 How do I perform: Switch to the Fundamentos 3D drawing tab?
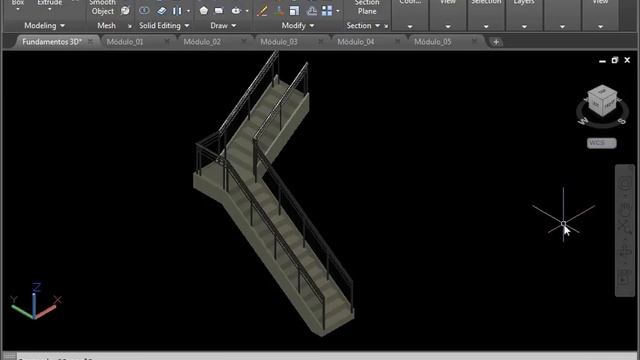pyautogui.click(x=52, y=42)
